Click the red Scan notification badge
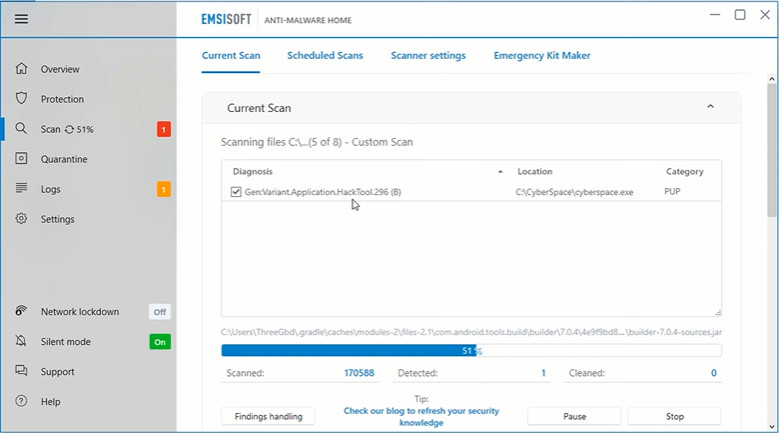This screenshot has width=779, height=433. tap(164, 130)
